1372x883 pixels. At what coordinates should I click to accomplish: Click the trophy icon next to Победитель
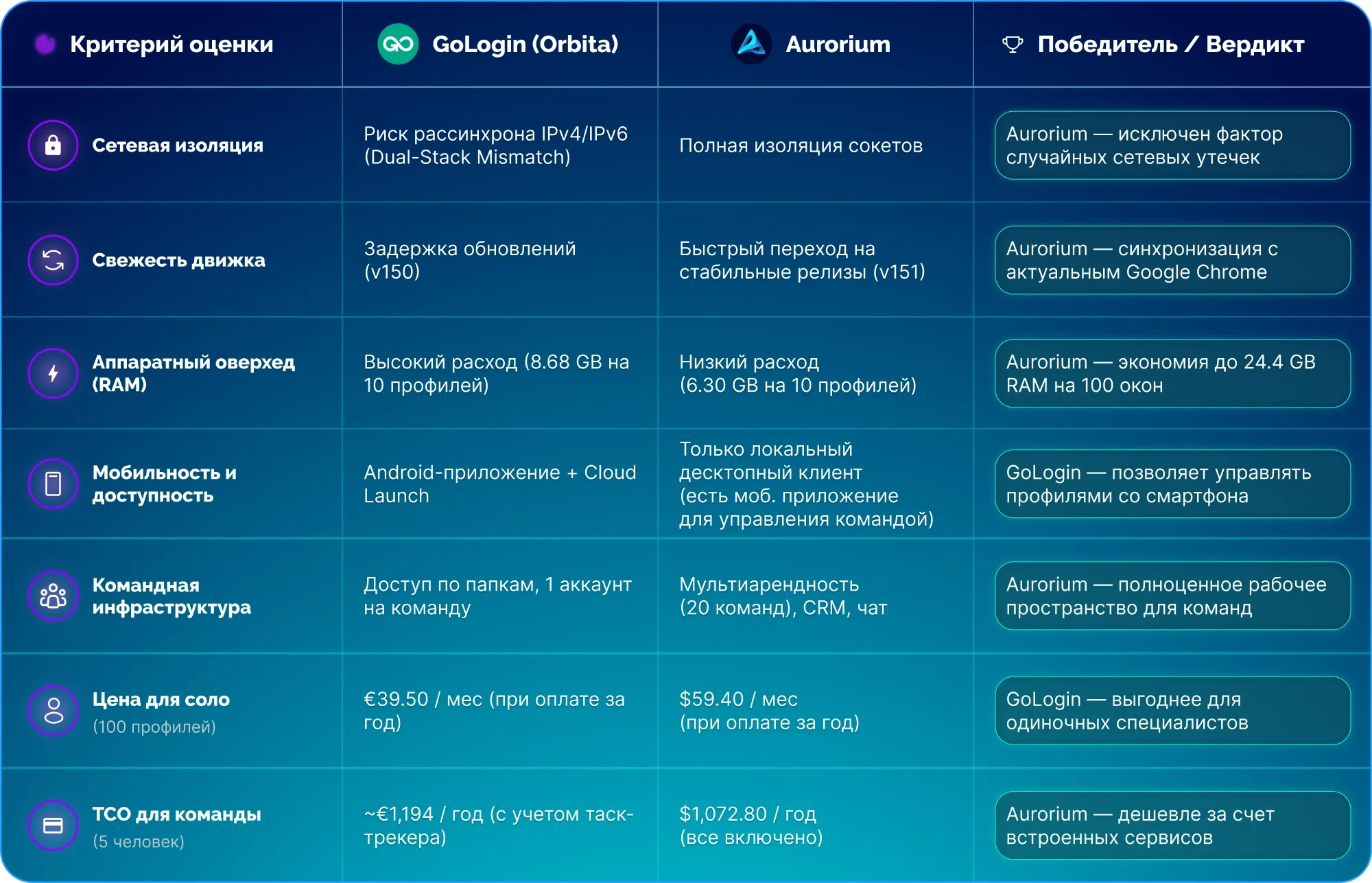tap(1013, 45)
